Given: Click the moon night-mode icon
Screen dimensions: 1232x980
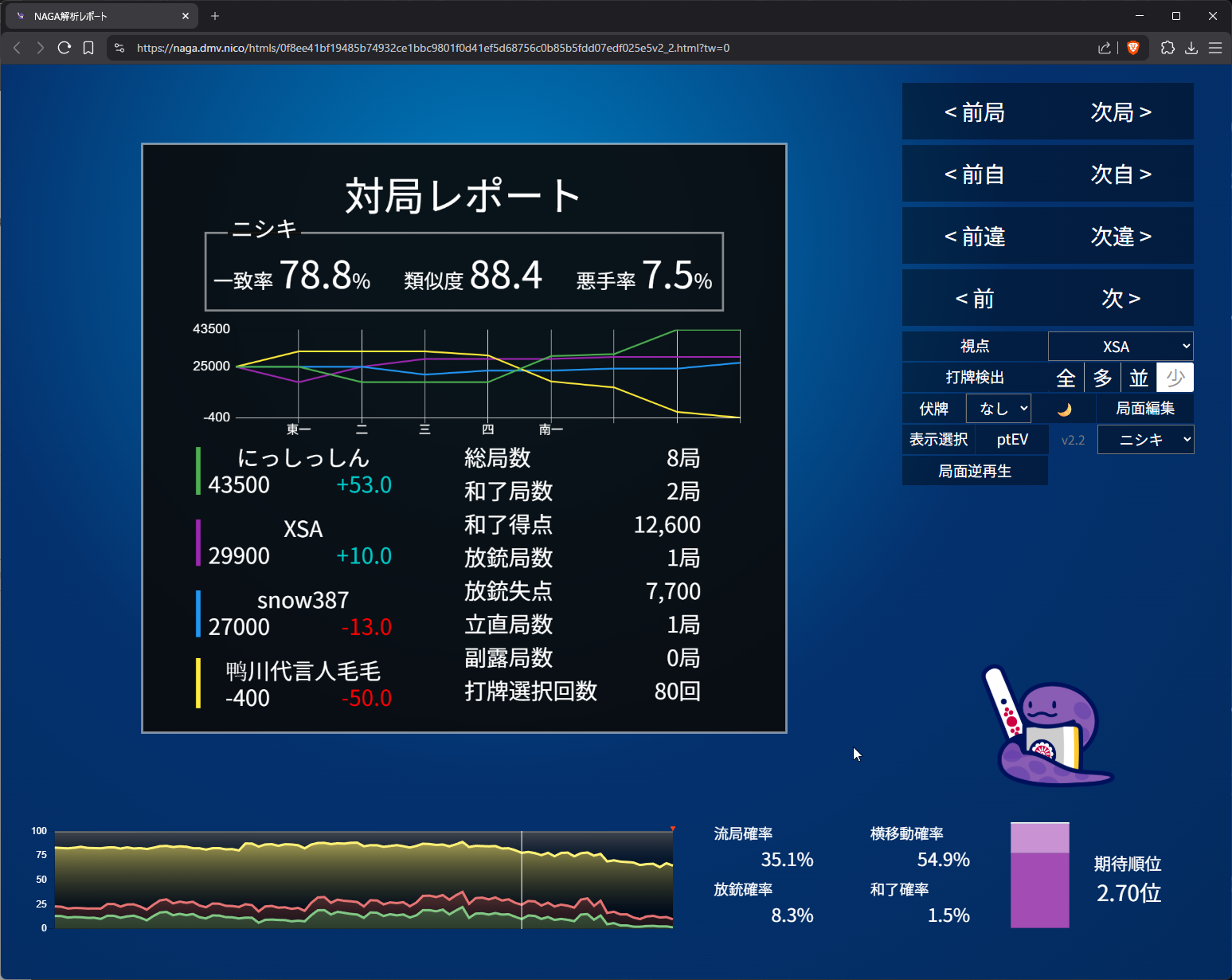Looking at the screenshot, I should [x=1064, y=410].
